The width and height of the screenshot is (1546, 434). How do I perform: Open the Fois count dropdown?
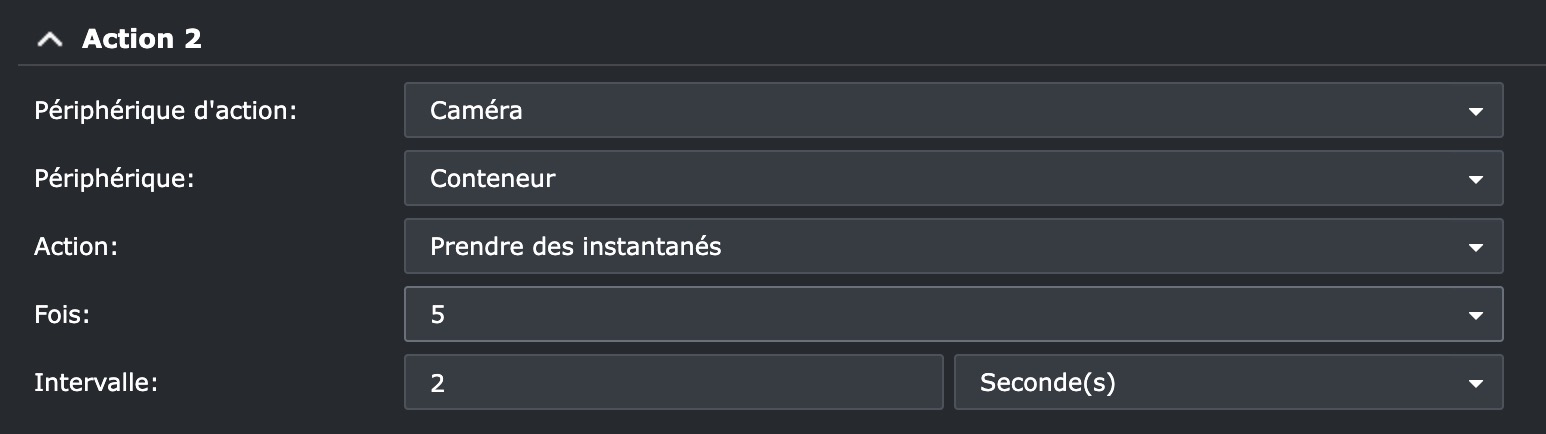[x=952, y=315]
